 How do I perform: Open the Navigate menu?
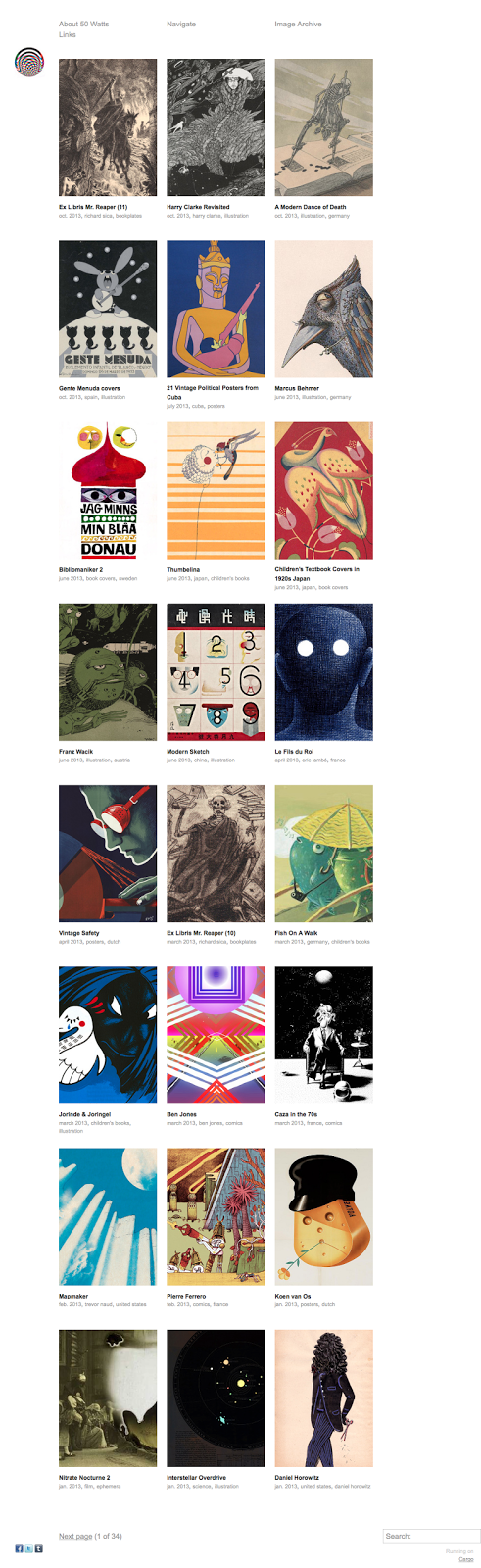[x=181, y=24]
